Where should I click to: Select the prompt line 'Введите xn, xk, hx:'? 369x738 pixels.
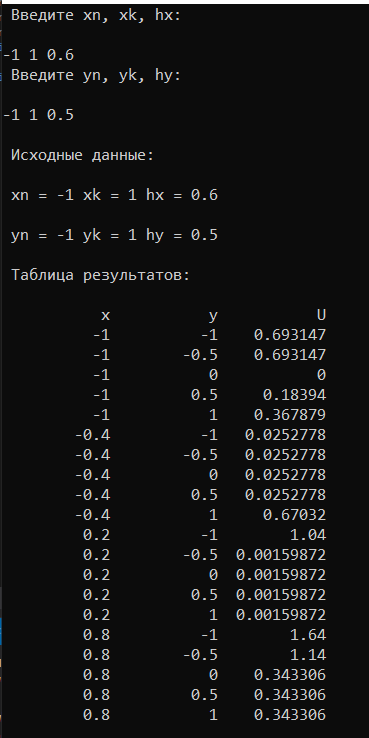click(96, 16)
